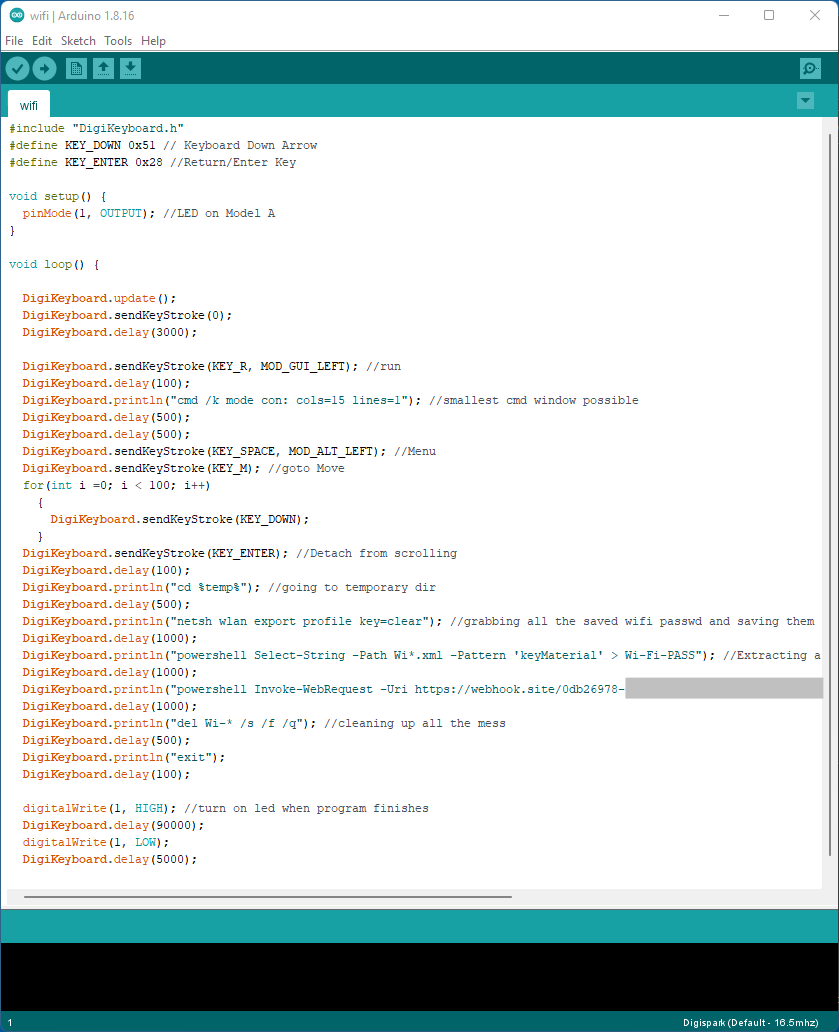839x1032 pixels.
Task: Open the Edit menu
Action: tap(42, 41)
